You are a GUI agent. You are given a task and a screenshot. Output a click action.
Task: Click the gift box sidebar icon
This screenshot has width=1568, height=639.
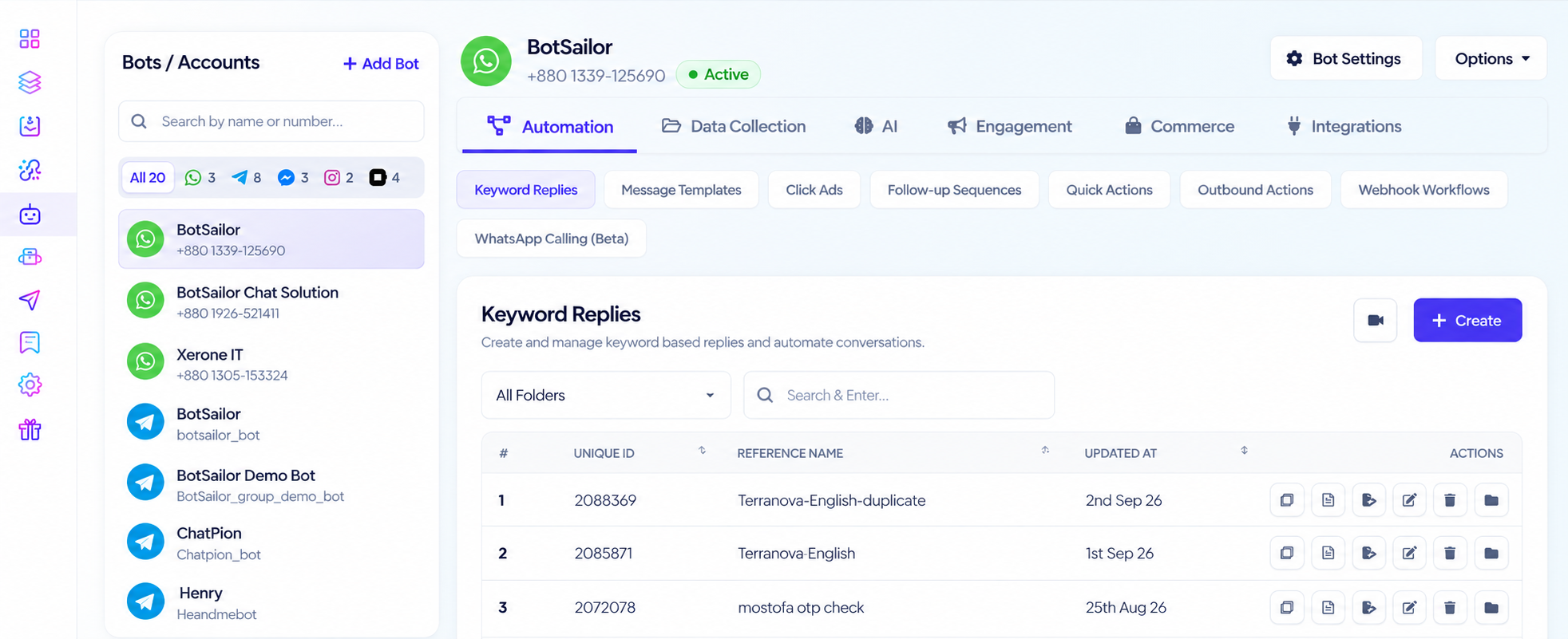coord(30,430)
